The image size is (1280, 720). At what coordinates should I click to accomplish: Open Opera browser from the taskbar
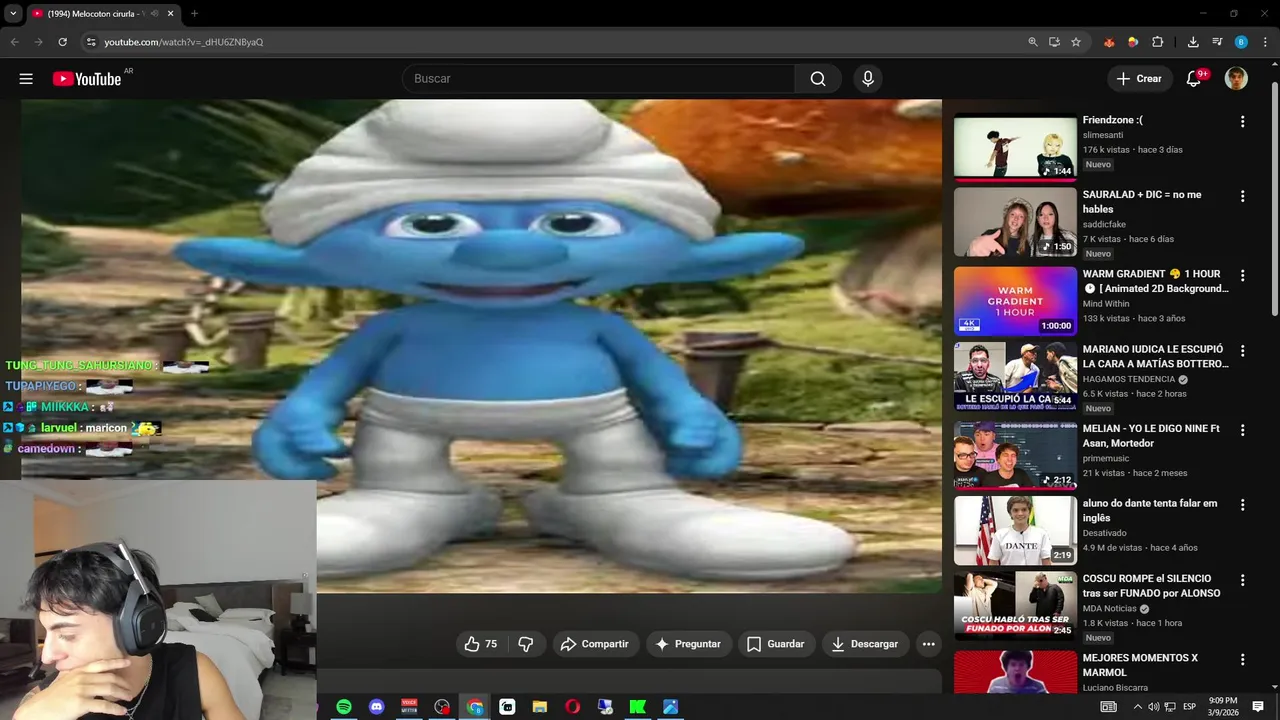coord(572,707)
